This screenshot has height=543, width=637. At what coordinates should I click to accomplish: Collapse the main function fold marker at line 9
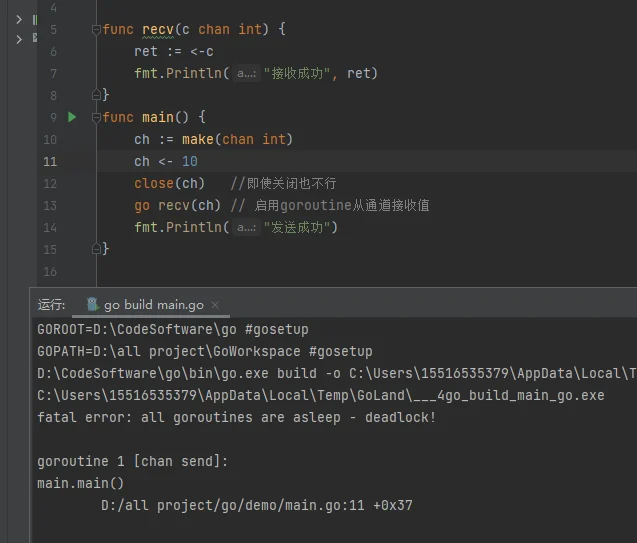click(96, 118)
